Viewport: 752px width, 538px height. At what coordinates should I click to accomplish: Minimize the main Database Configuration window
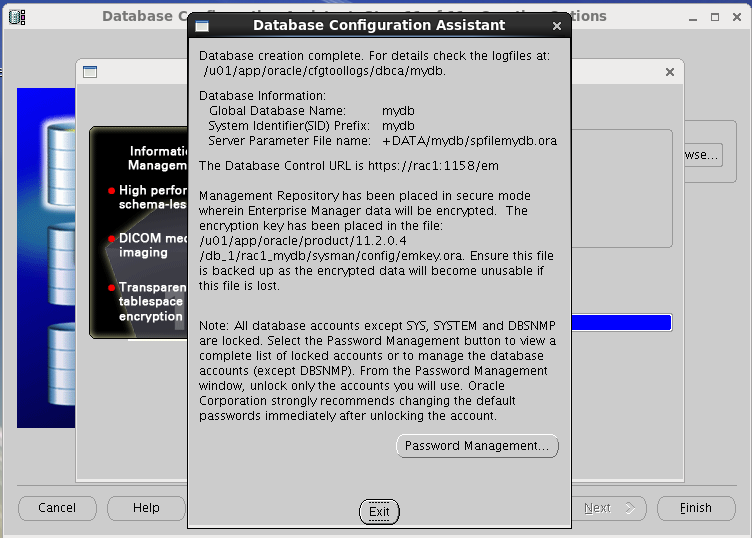pyautogui.click(x=693, y=18)
